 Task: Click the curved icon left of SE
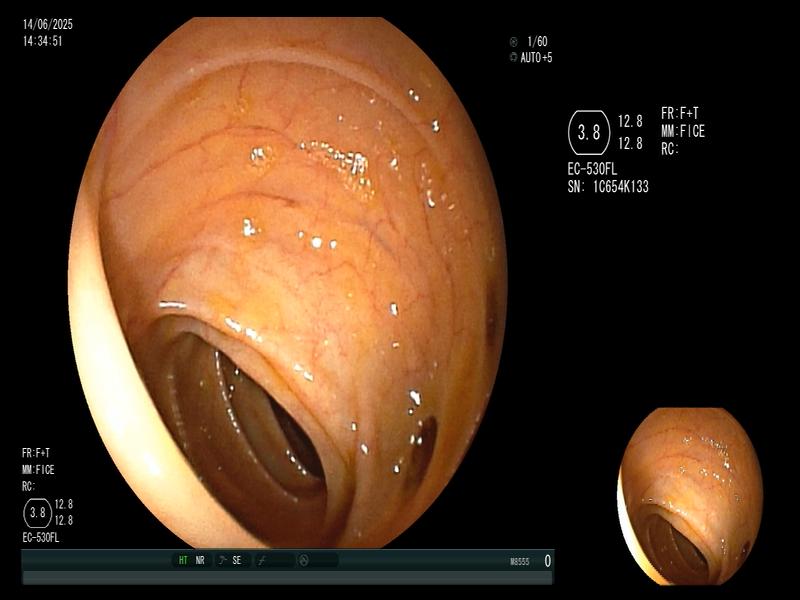tap(222, 560)
